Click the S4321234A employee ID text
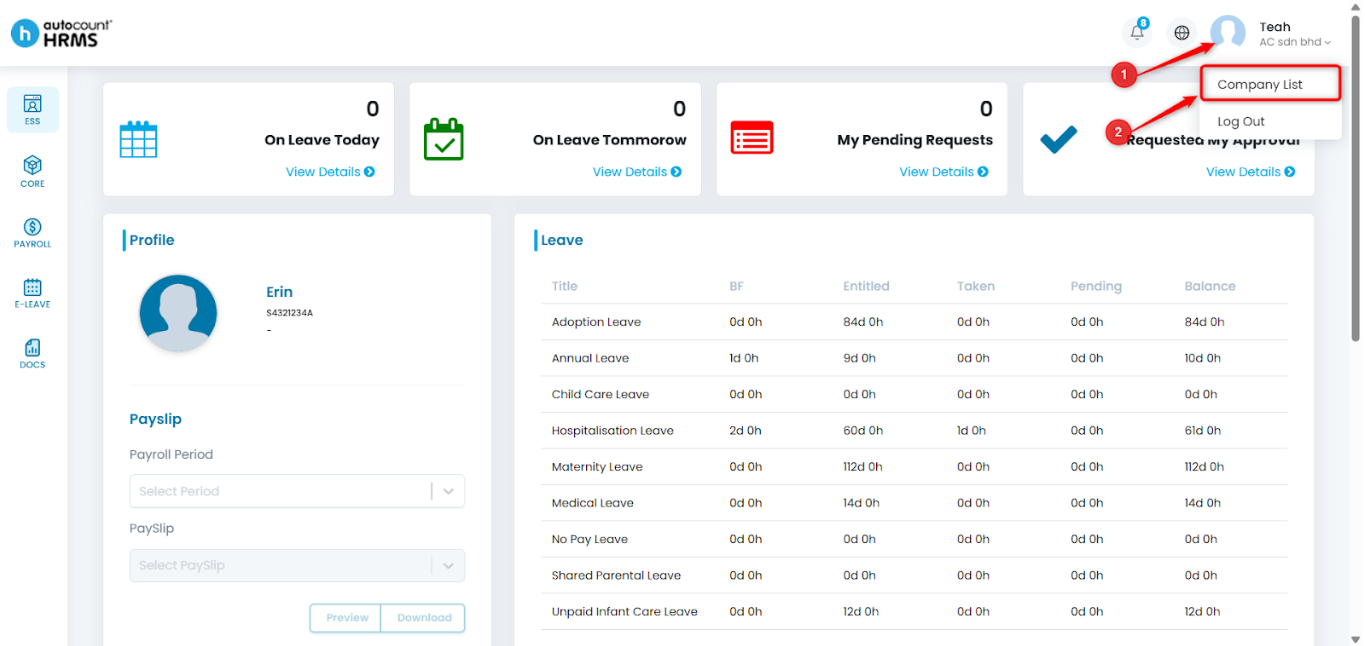The width and height of the screenshot is (1365, 646). pos(289,313)
